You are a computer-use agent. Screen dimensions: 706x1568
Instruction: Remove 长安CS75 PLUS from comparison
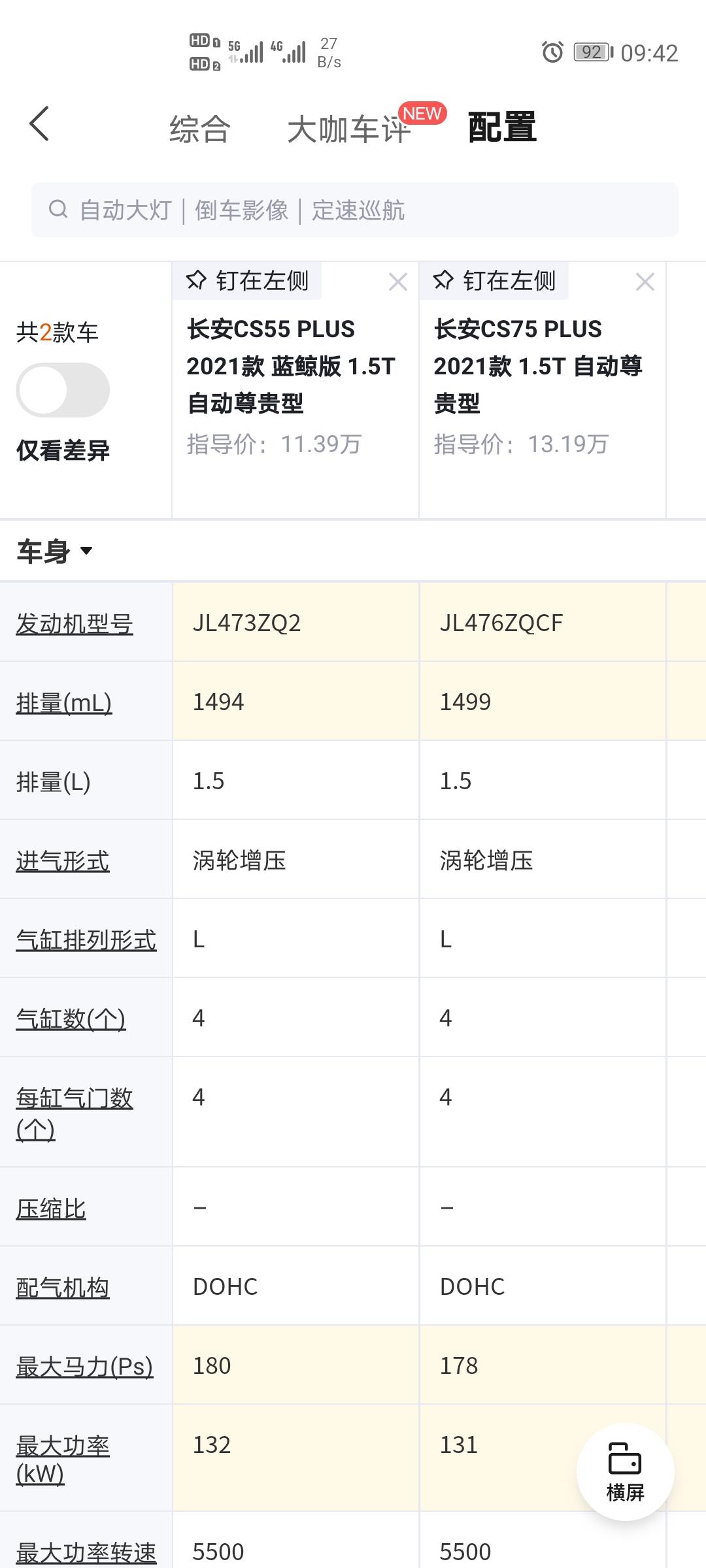click(645, 282)
